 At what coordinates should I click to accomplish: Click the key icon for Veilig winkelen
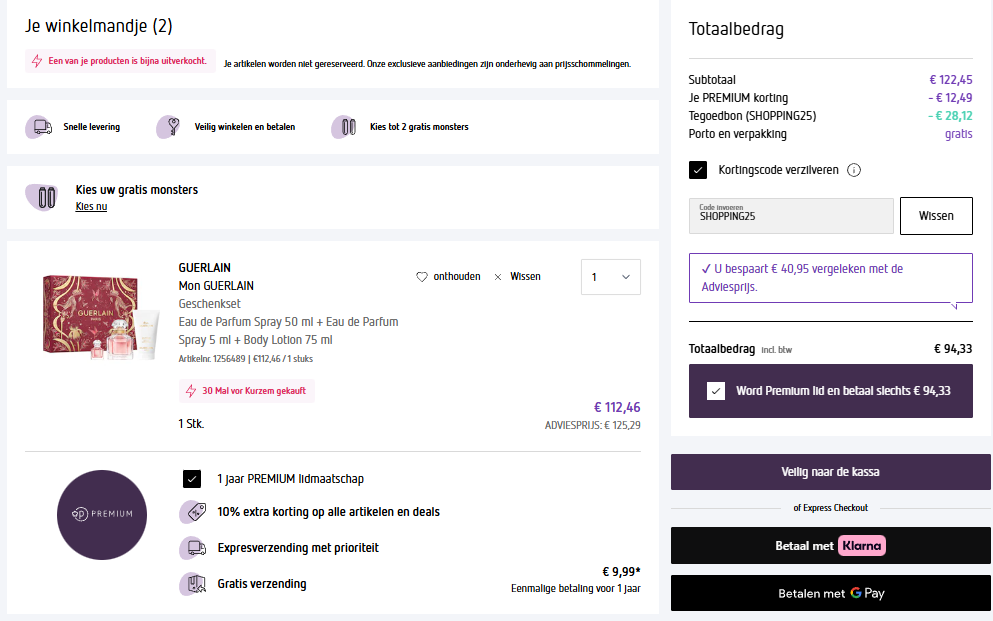point(168,127)
